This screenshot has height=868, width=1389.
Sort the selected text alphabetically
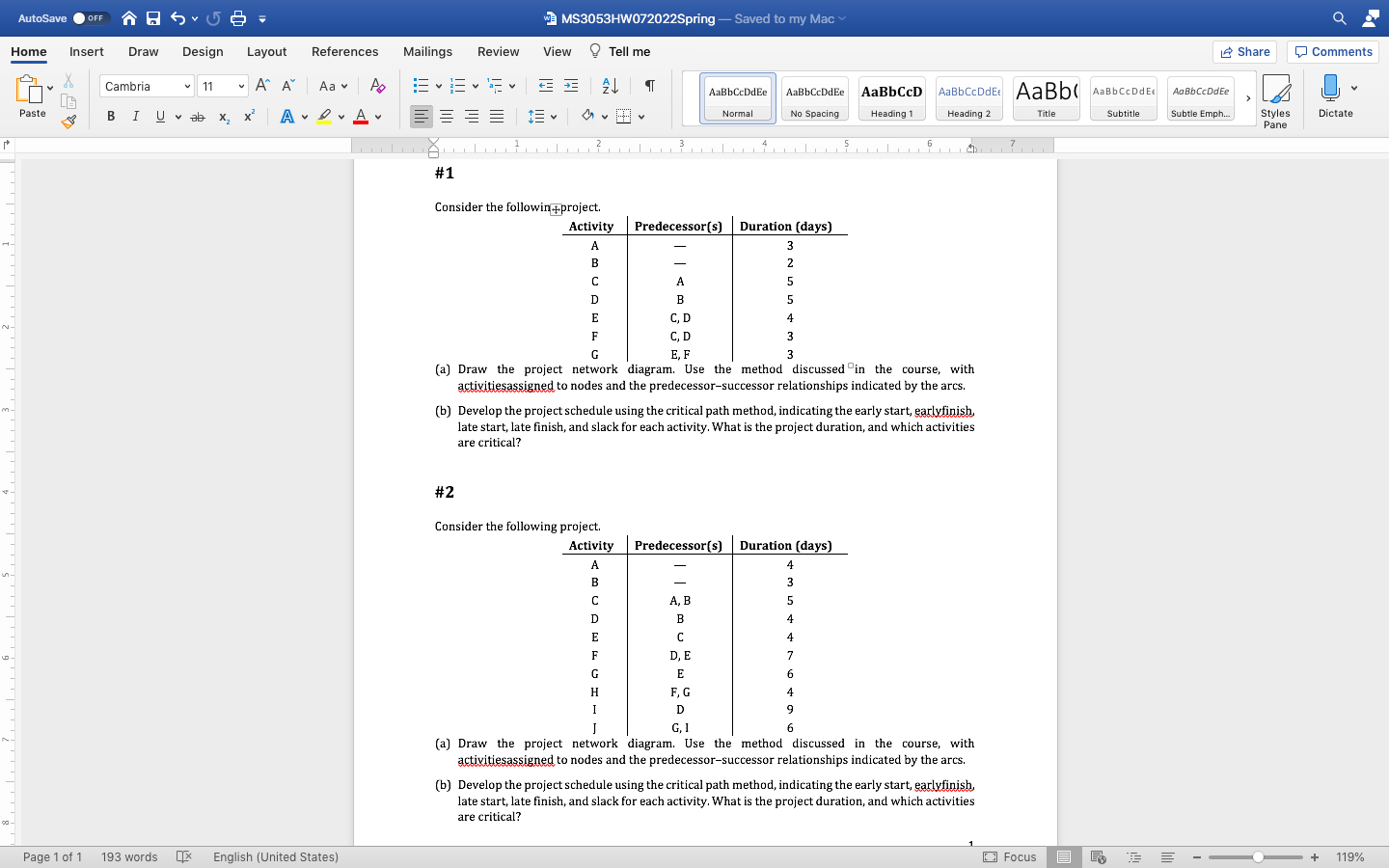coord(610,86)
